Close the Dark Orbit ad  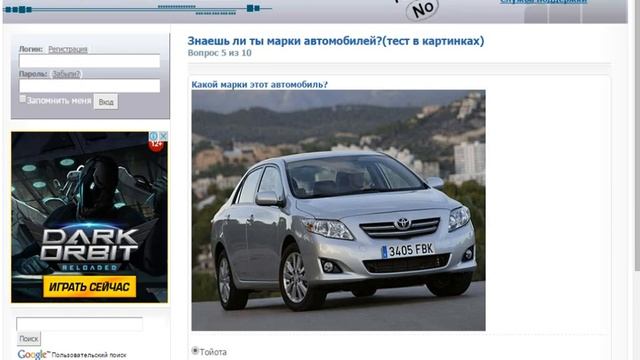click(163, 136)
